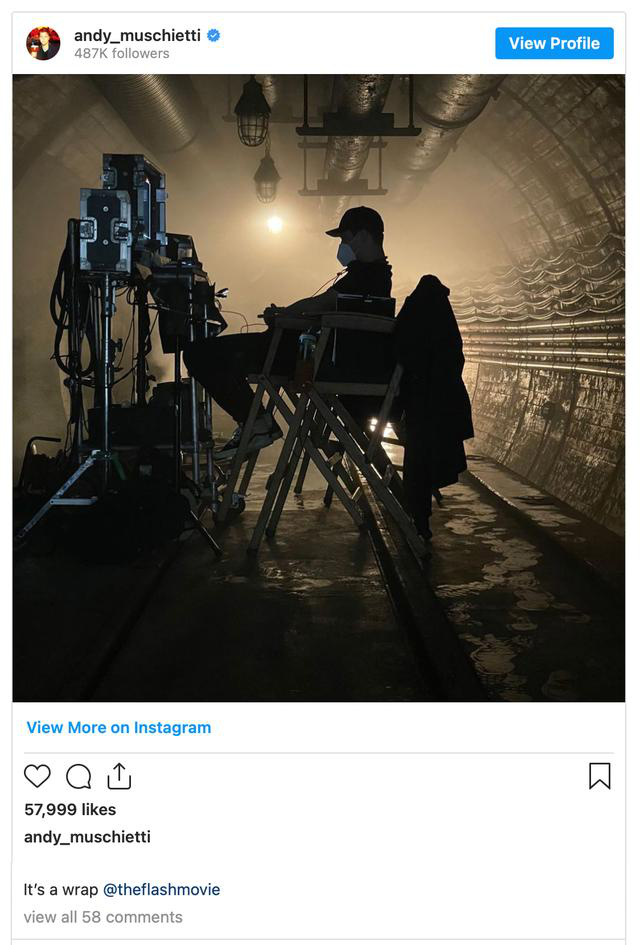This screenshot has height=945, width=640.
Task: Click the andy_muschietti username in the header
Action: (137, 36)
